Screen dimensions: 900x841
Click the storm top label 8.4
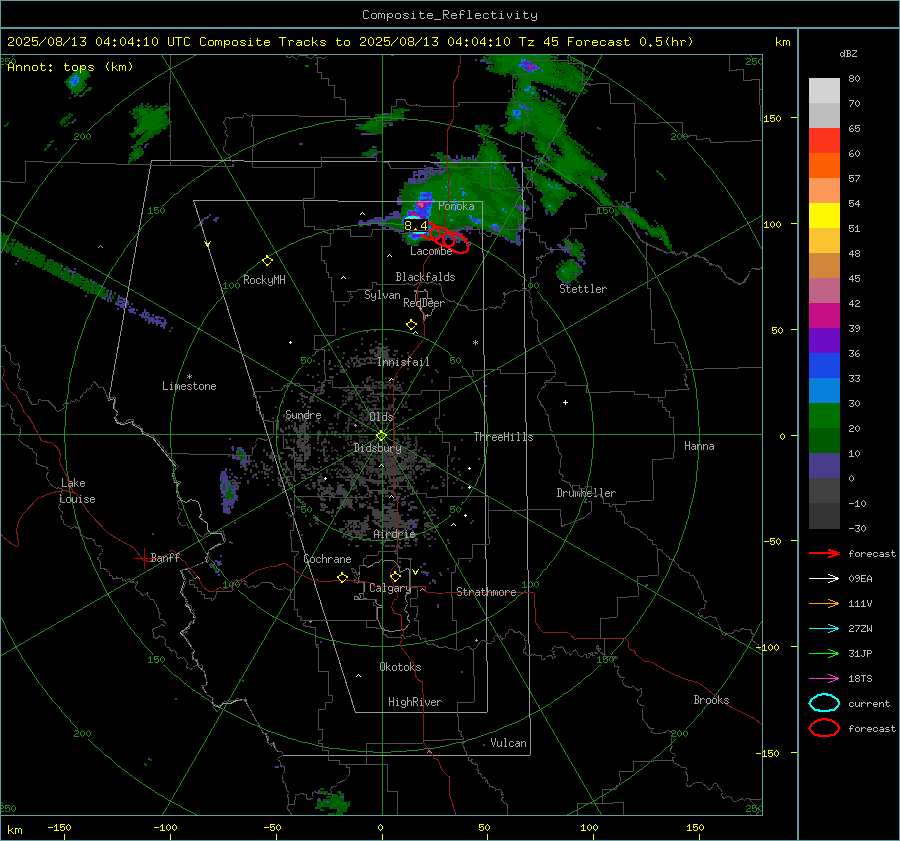[416, 226]
